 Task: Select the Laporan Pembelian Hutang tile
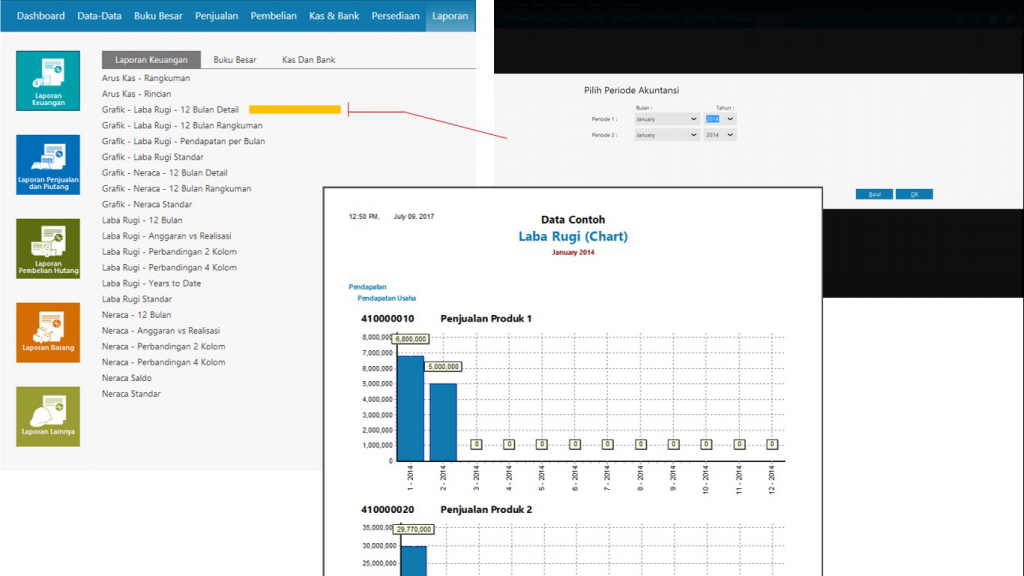pos(48,249)
